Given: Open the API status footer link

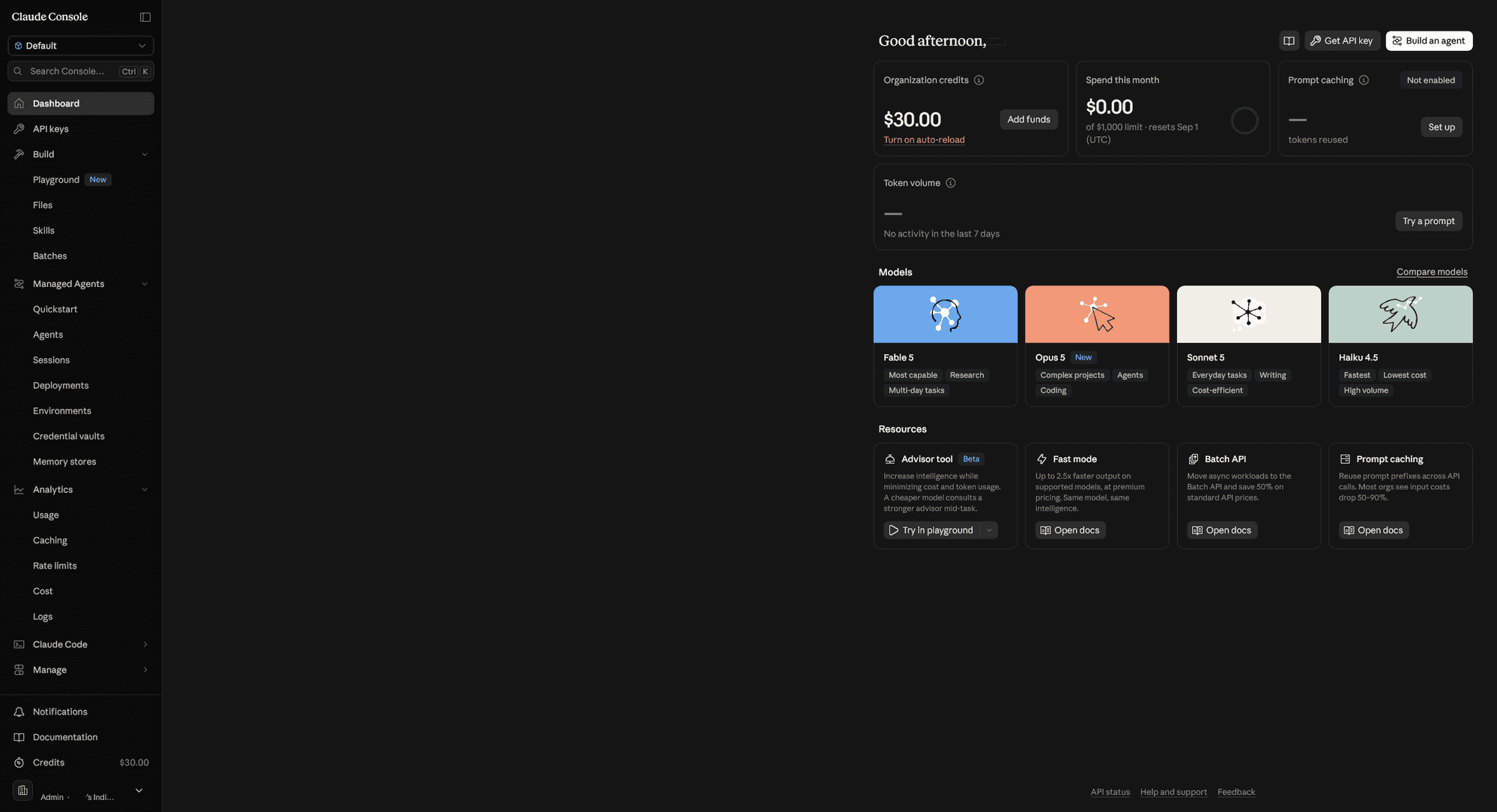Looking at the screenshot, I should [x=1110, y=792].
